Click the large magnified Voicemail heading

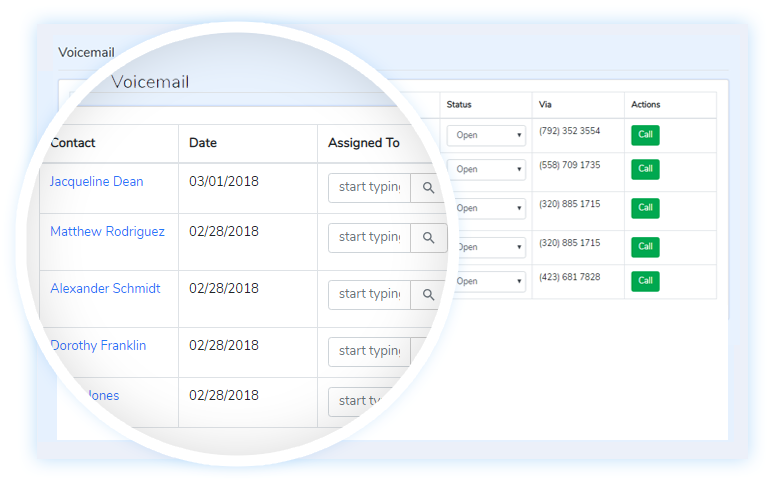150,82
